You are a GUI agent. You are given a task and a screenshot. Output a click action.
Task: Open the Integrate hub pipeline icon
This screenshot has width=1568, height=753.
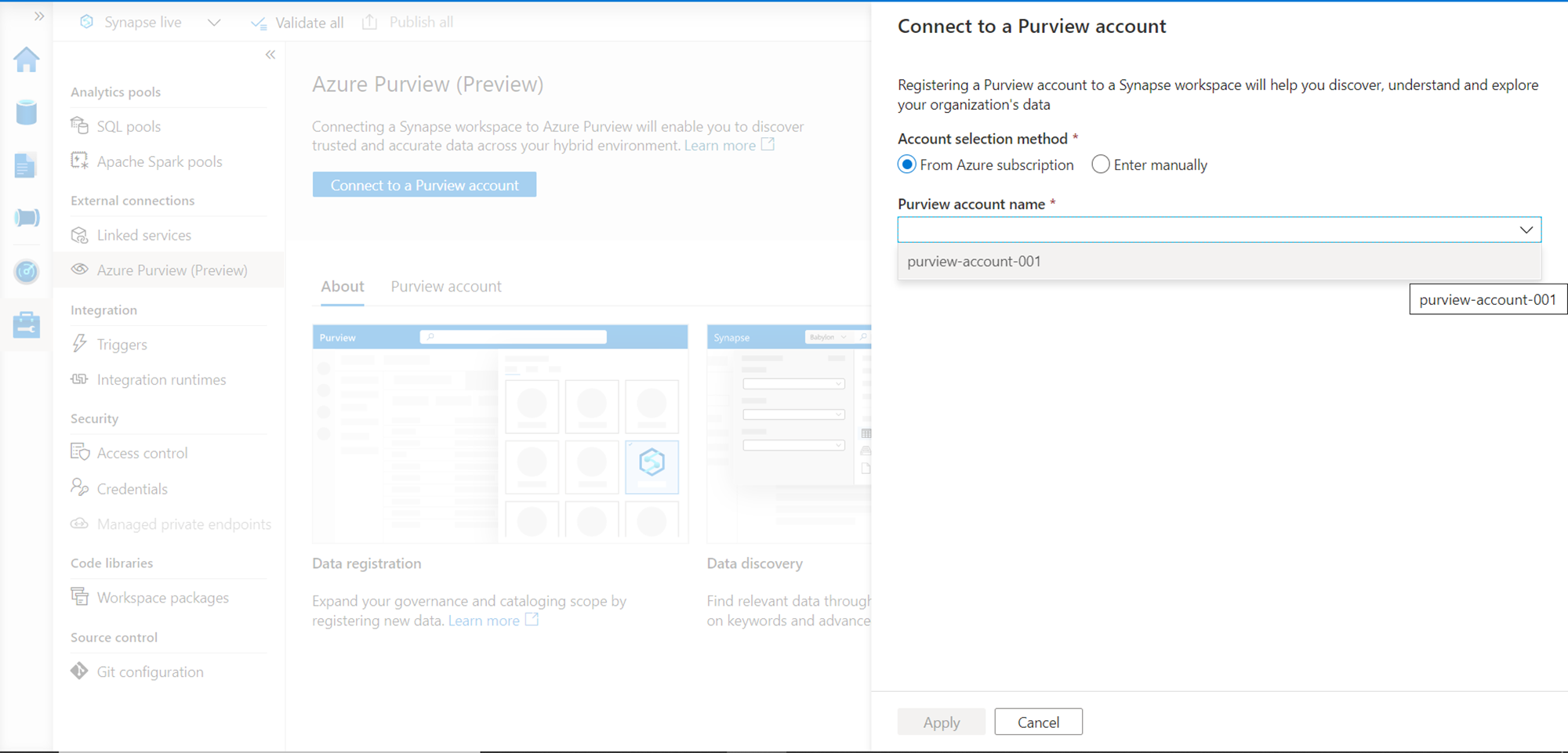click(x=27, y=218)
